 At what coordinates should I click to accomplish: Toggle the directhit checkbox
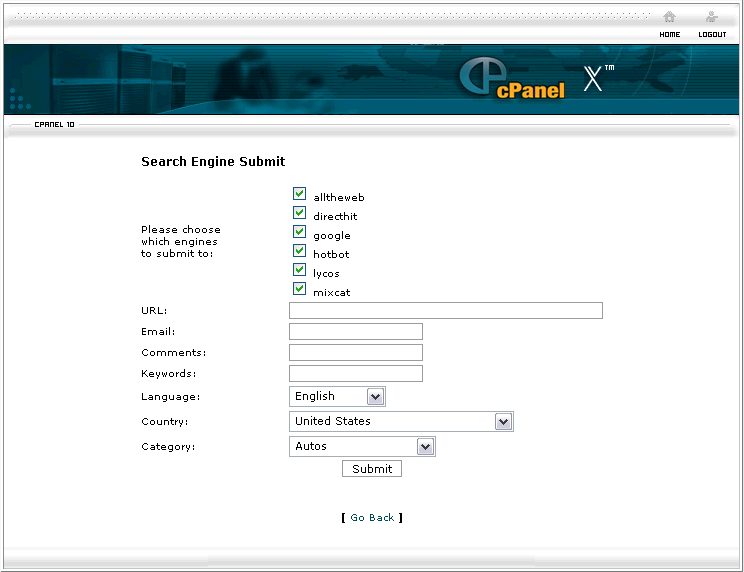pyautogui.click(x=299, y=213)
